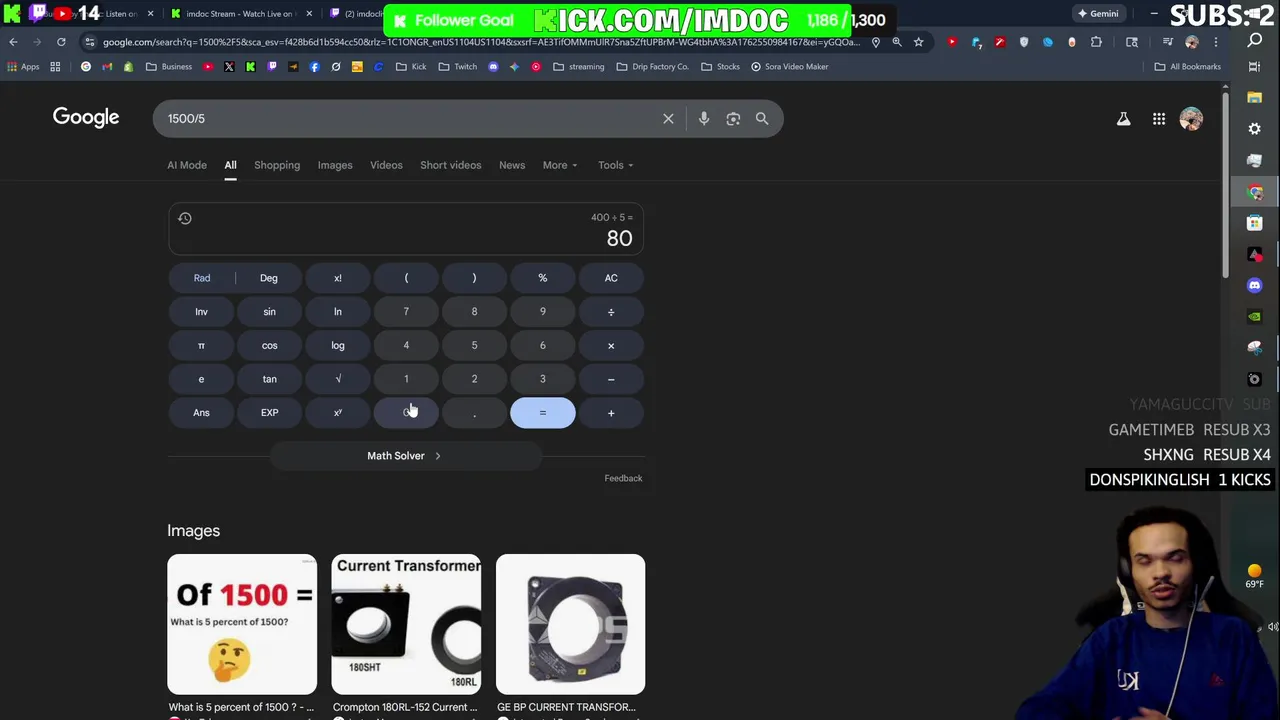Switch to News results tab
This screenshot has width=1280, height=720.
tap(512, 165)
